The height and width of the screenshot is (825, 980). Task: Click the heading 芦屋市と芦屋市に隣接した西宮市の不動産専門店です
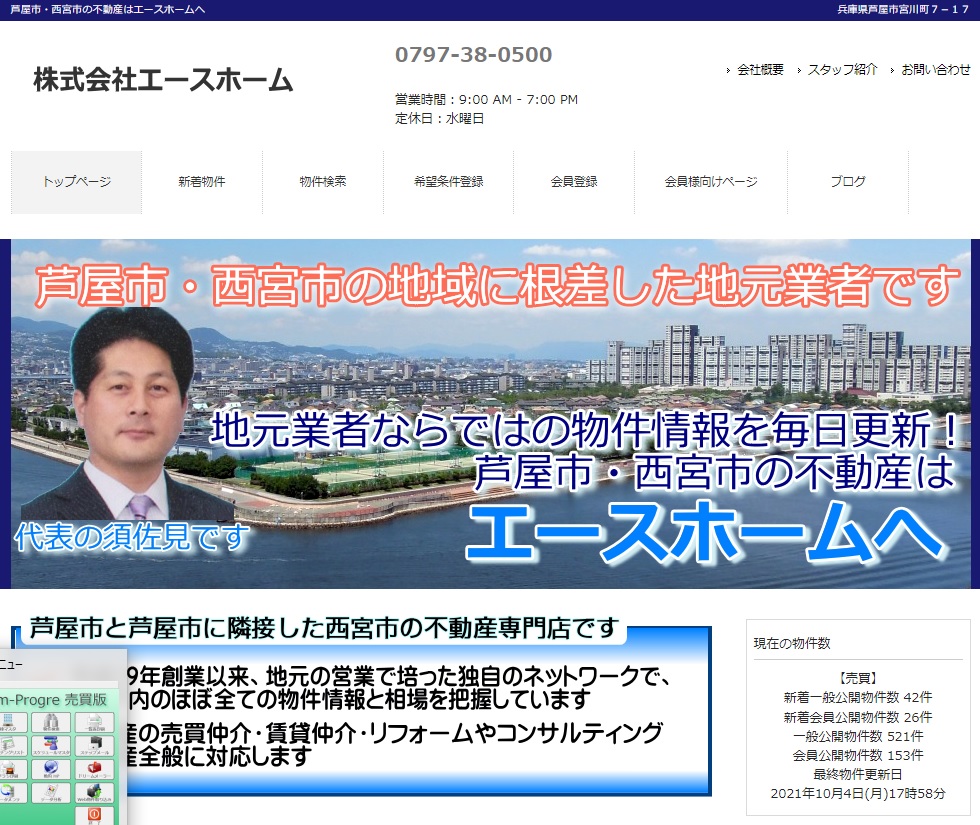[323, 628]
